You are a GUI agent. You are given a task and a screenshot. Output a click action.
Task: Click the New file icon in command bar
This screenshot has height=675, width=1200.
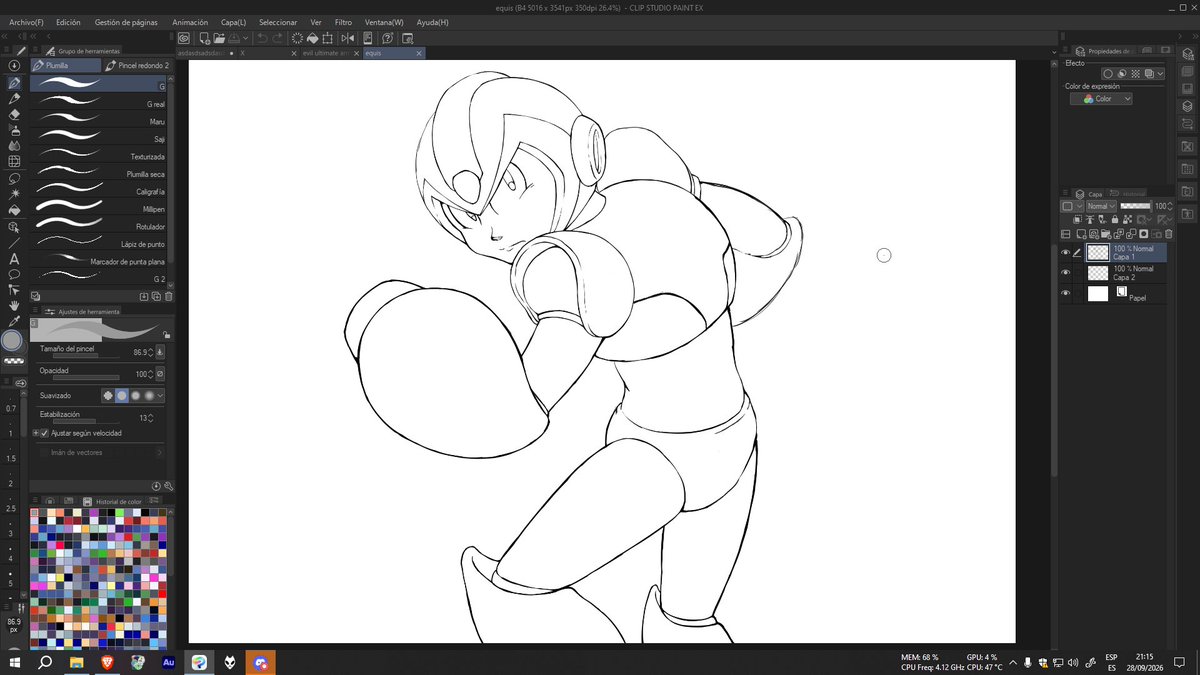(205, 38)
